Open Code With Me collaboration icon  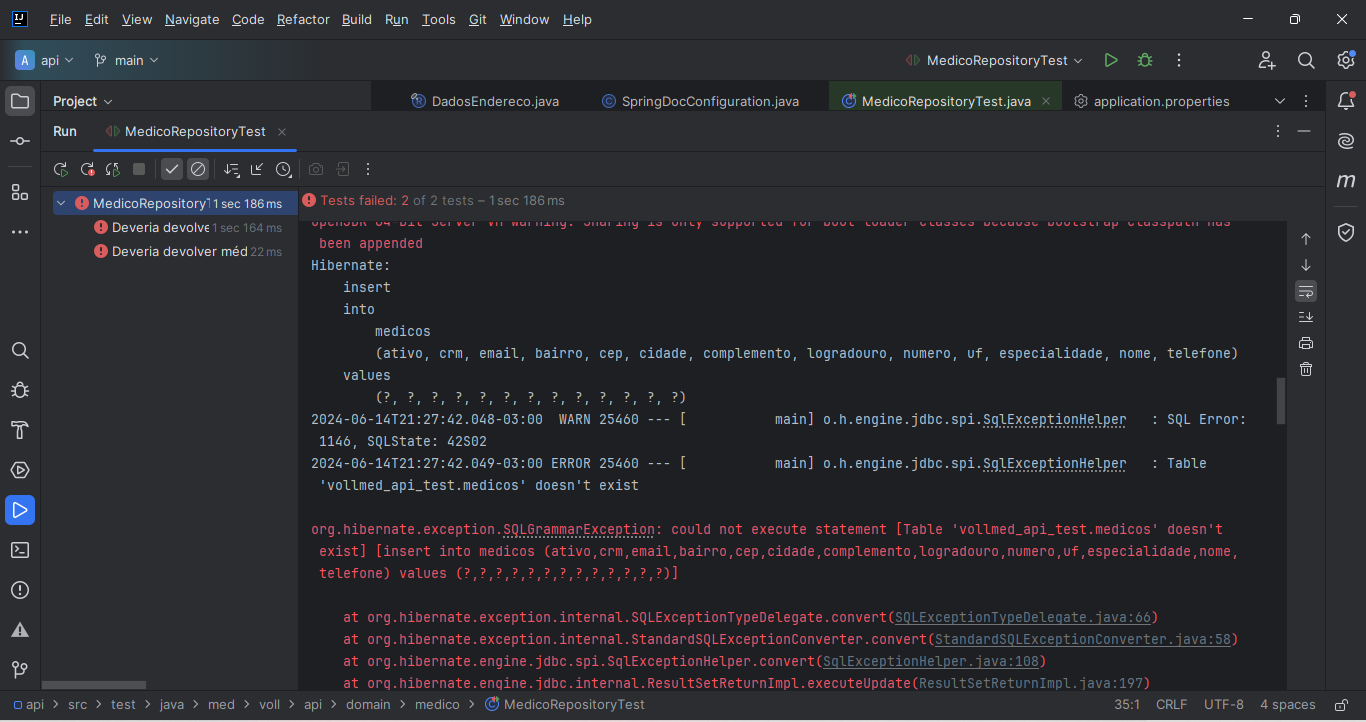point(1267,60)
